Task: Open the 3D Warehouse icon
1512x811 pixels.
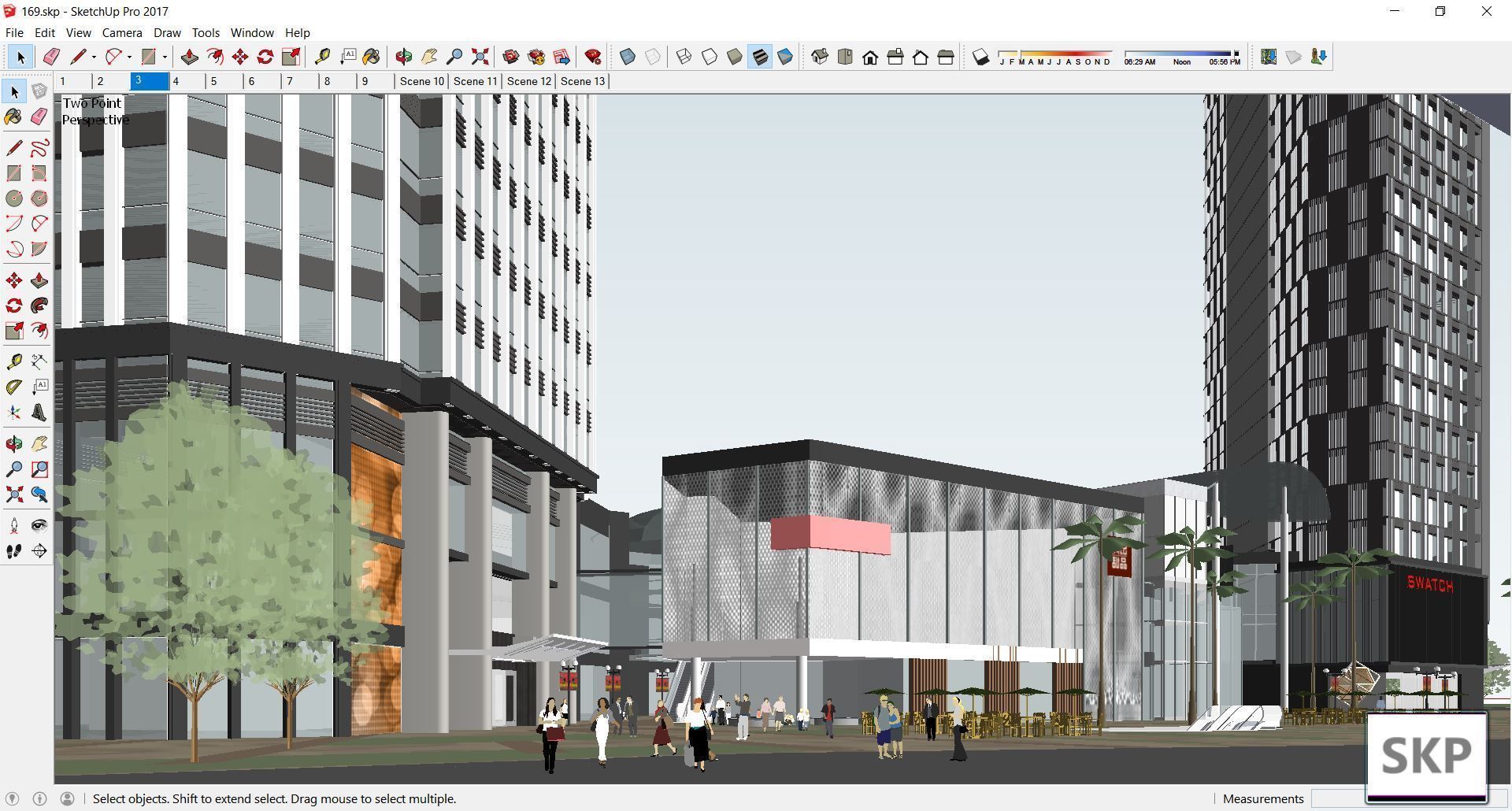Action: click(511, 57)
